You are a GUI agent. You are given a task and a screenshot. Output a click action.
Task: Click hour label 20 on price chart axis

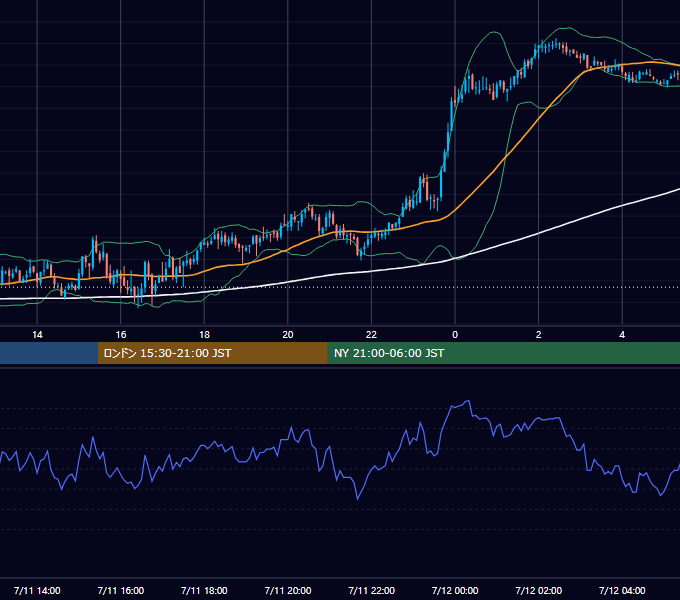click(288, 334)
